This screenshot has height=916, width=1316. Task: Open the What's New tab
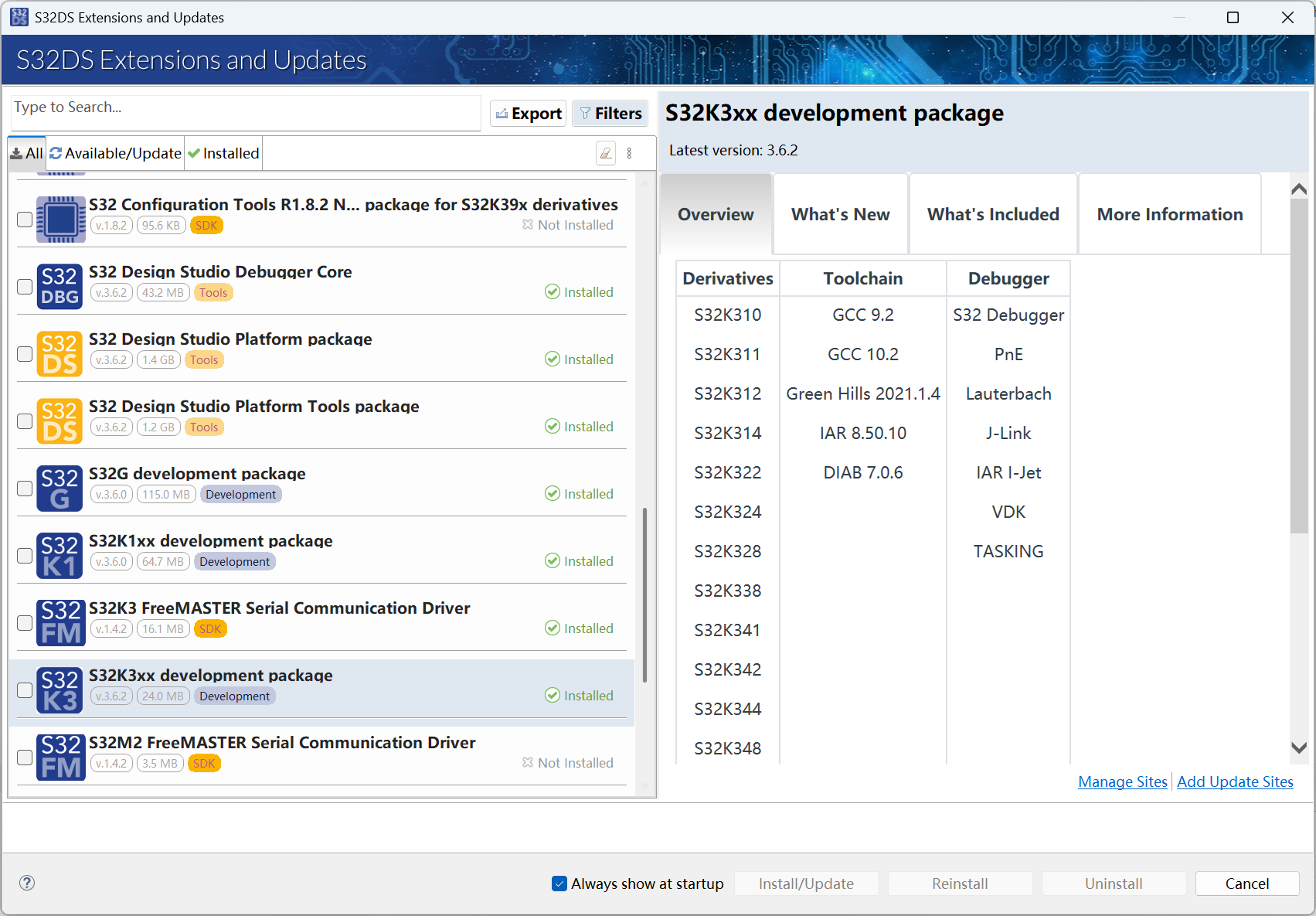coord(841,214)
